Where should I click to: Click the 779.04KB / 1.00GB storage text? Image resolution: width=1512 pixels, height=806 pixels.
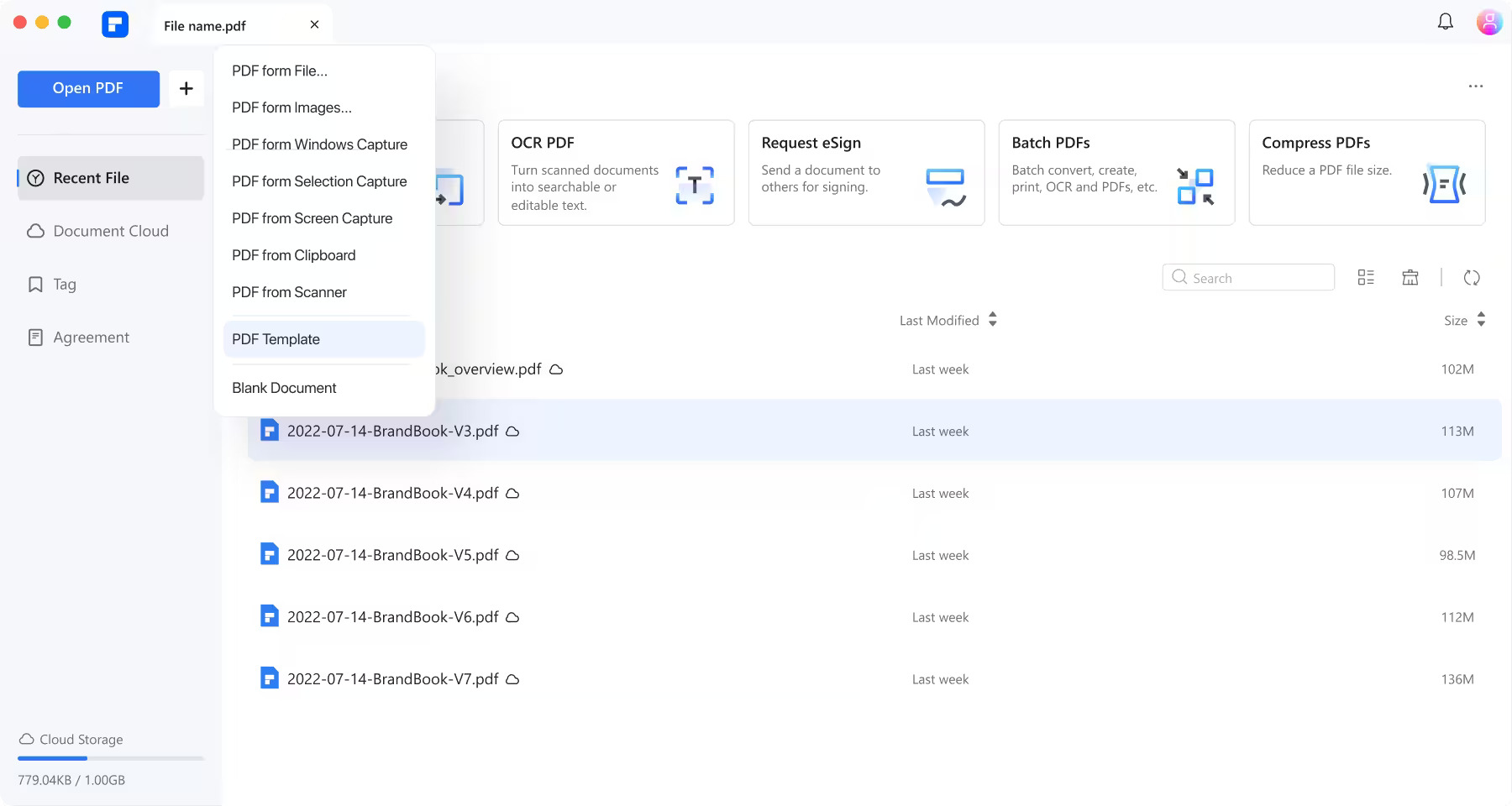click(x=71, y=780)
